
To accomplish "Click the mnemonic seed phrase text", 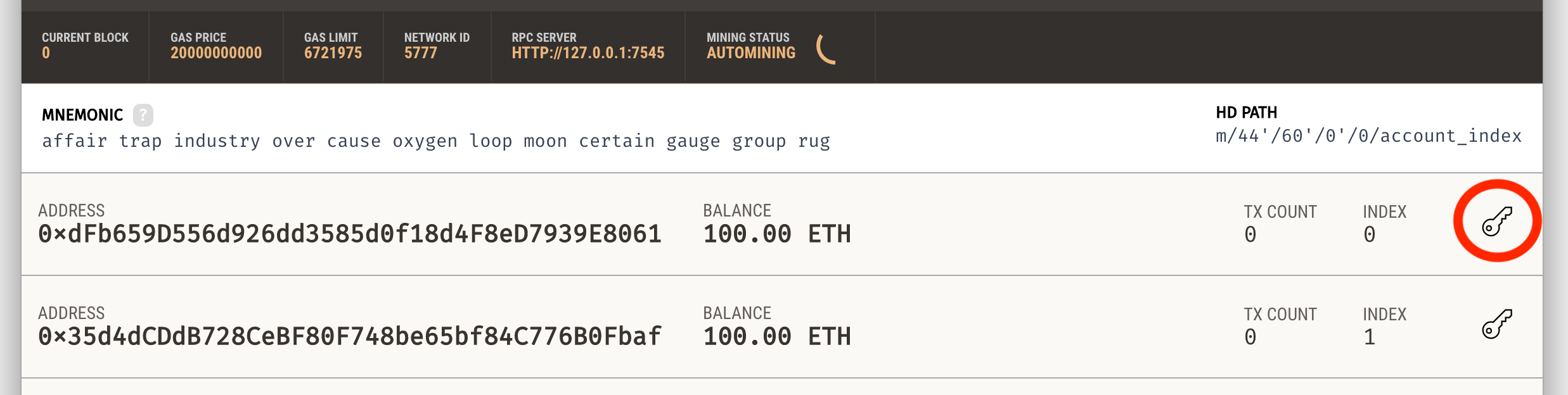I will (x=436, y=141).
